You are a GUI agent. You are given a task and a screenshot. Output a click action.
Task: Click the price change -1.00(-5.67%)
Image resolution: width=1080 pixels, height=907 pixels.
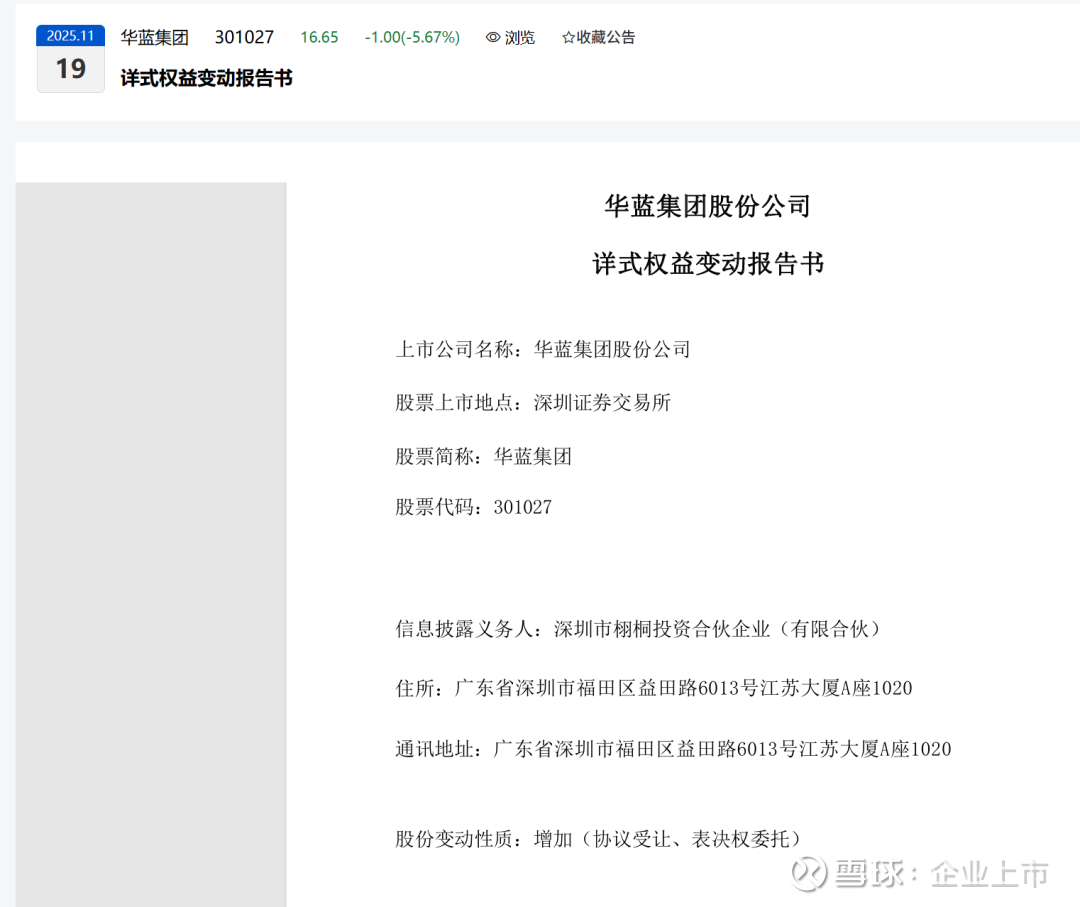tap(412, 37)
